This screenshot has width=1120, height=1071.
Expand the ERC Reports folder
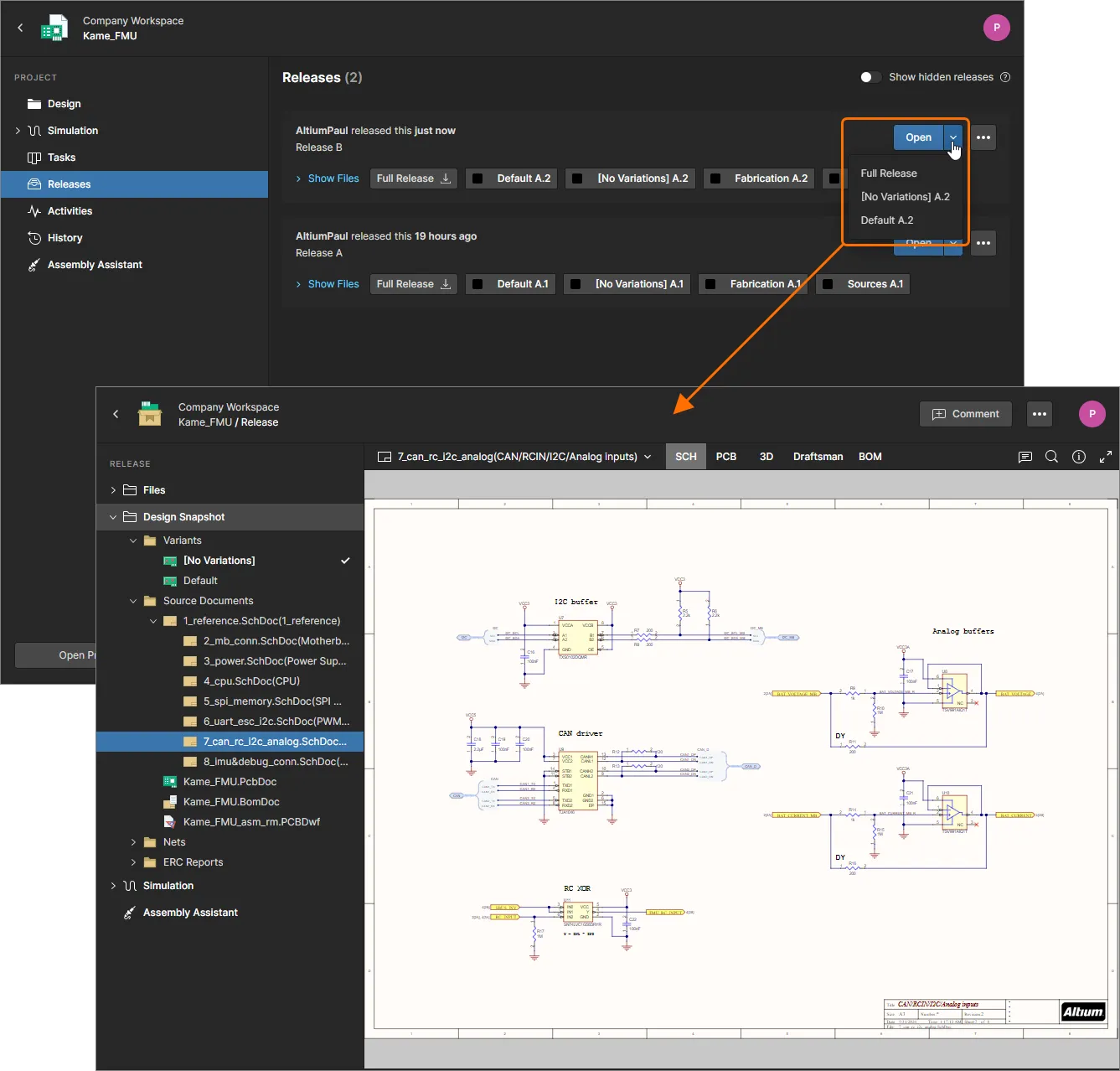133,862
